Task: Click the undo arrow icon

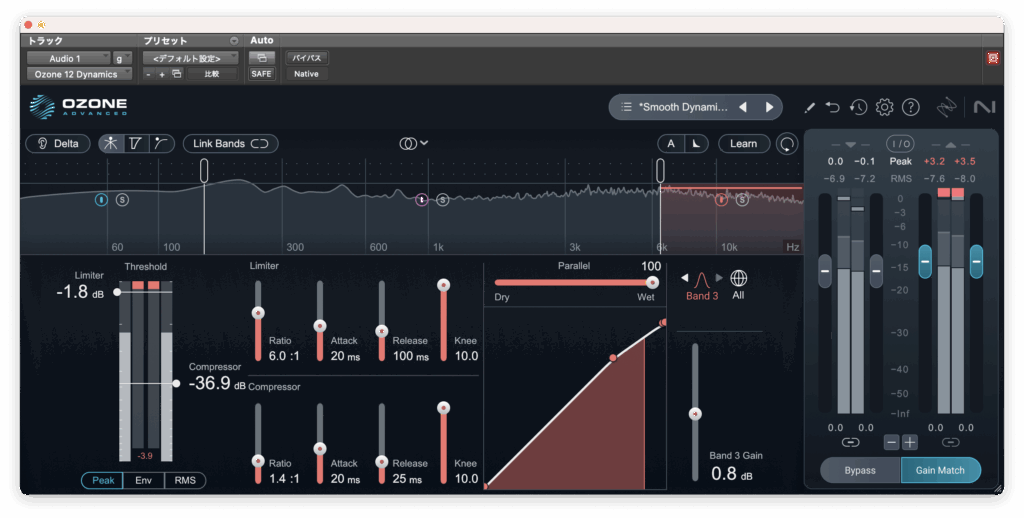Action: 833,107
